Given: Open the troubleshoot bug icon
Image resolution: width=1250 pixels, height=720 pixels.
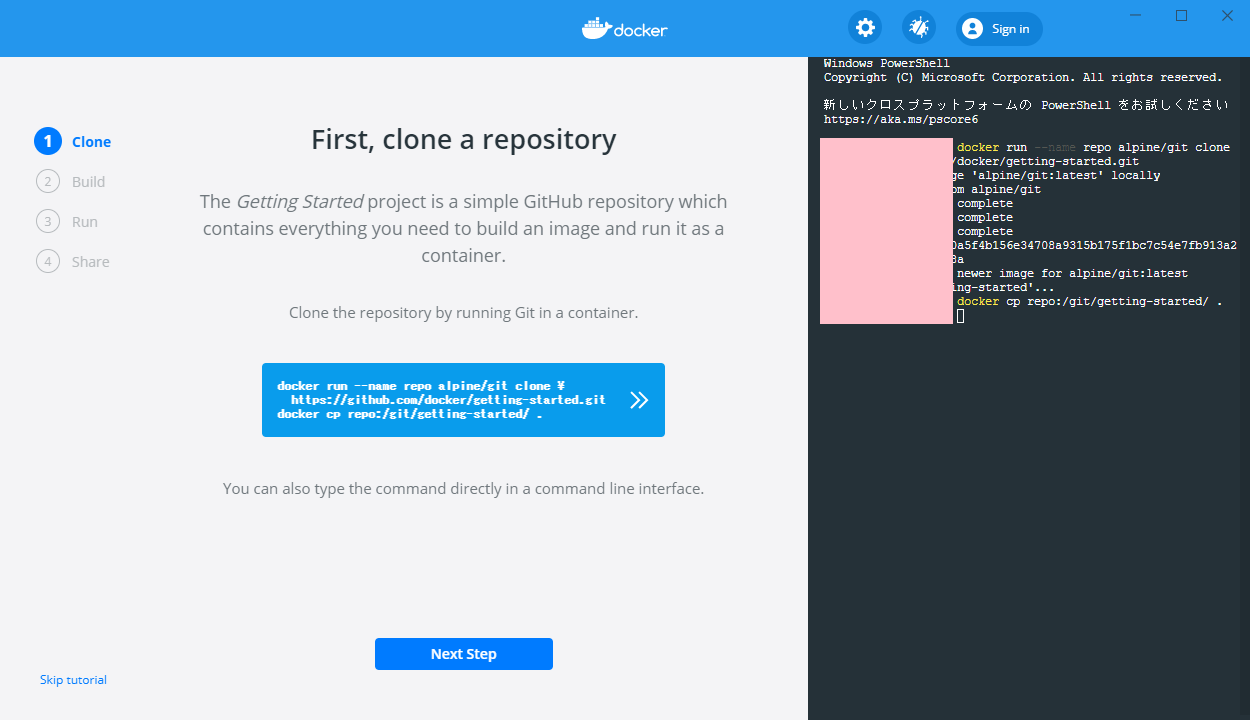Looking at the screenshot, I should (919, 28).
